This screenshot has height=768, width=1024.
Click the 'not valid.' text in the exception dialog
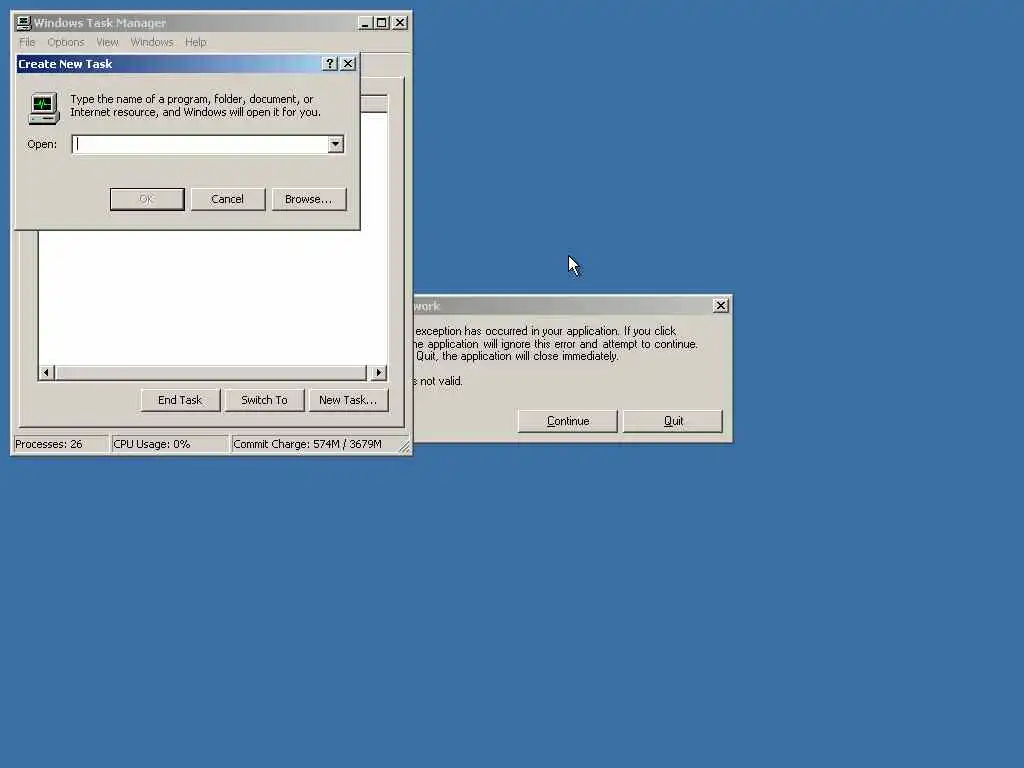coord(441,381)
